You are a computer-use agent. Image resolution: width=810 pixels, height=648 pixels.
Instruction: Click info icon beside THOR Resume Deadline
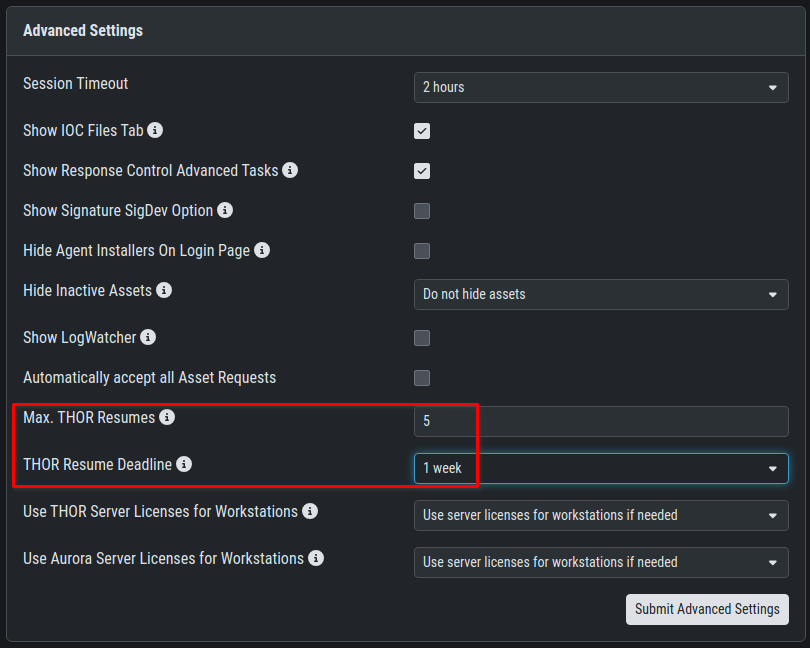point(184,464)
